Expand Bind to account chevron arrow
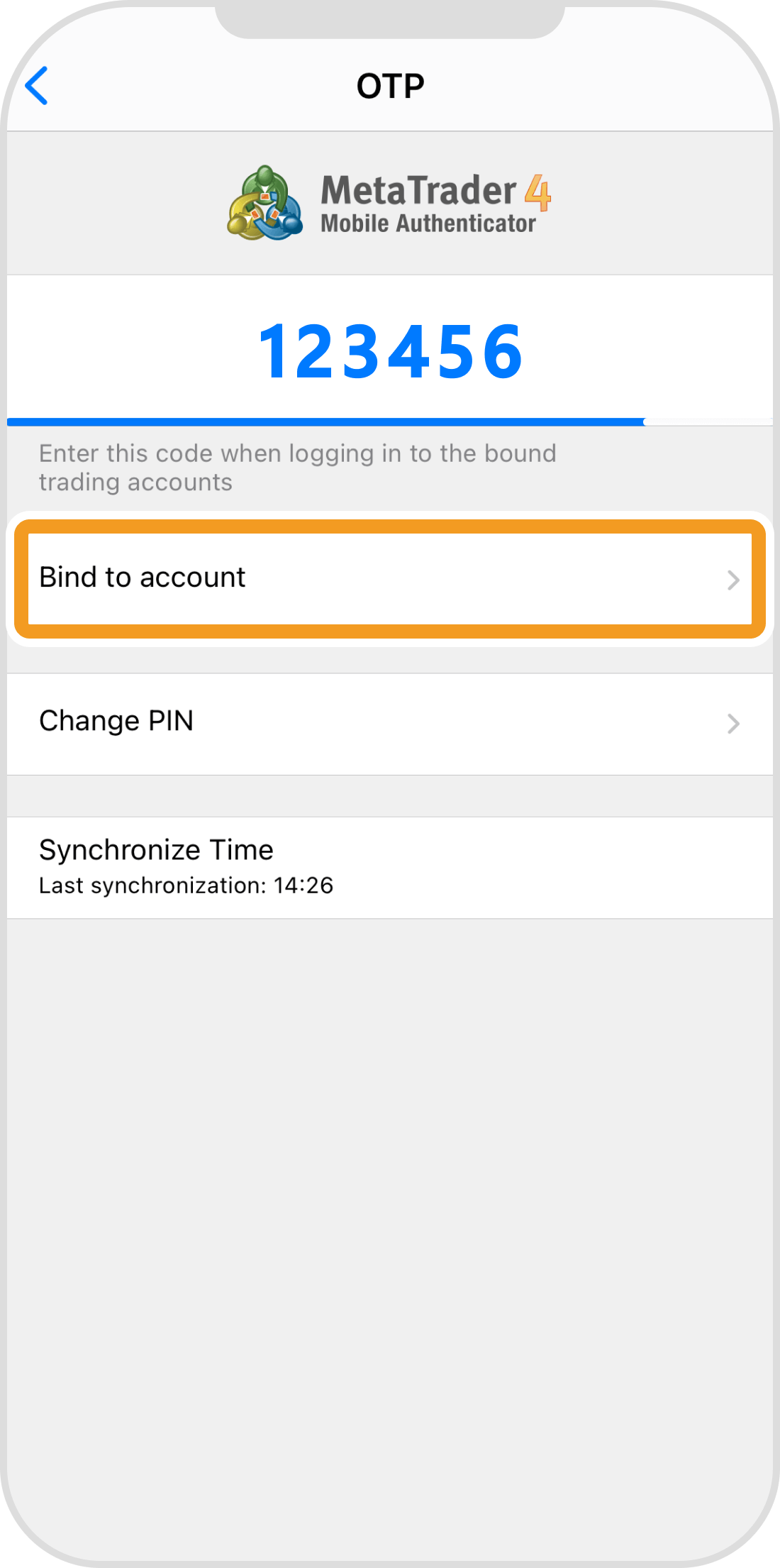The height and width of the screenshot is (1568, 780). pos(733,580)
